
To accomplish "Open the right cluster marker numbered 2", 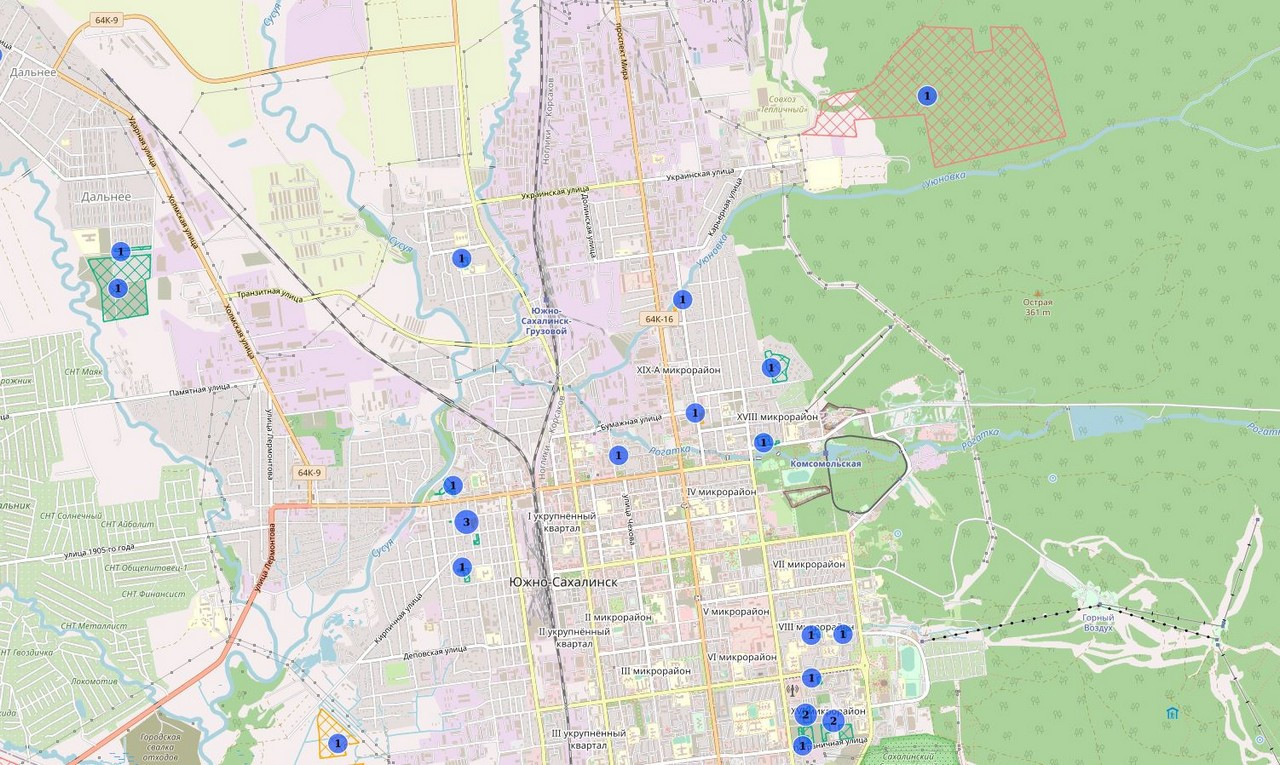I will pos(833,721).
